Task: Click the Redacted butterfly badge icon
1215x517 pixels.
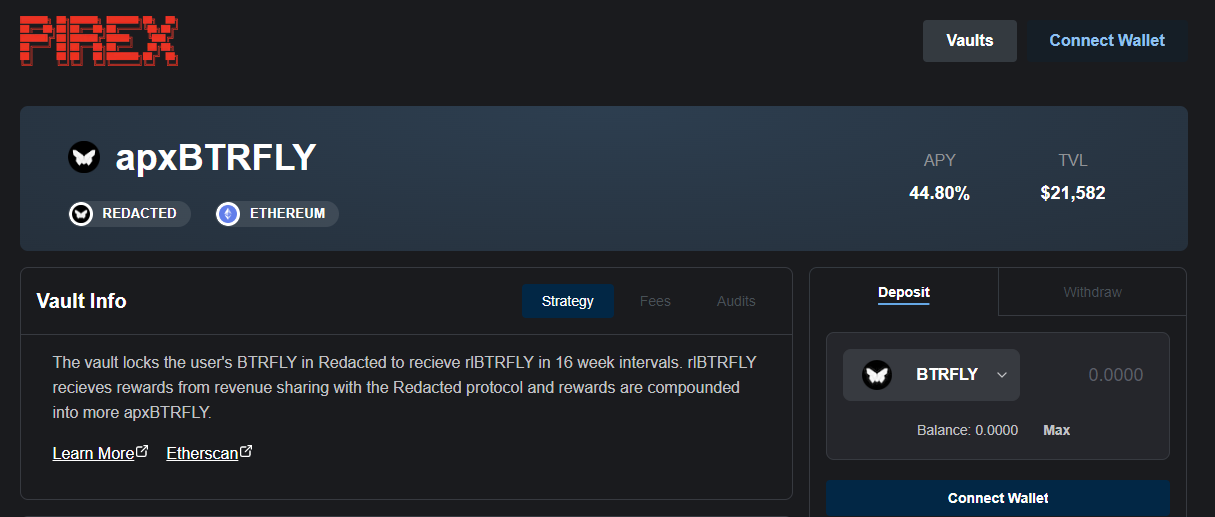Action: pyautogui.click(x=81, y=213)
